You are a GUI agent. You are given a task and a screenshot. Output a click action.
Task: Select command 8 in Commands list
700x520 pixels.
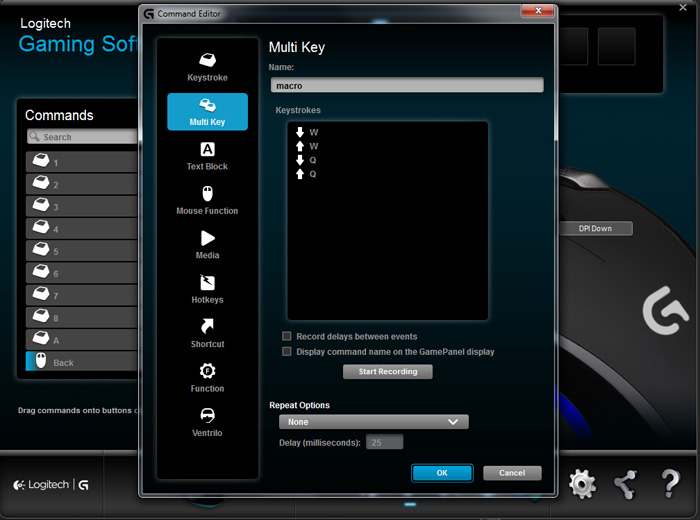(81, 317)
